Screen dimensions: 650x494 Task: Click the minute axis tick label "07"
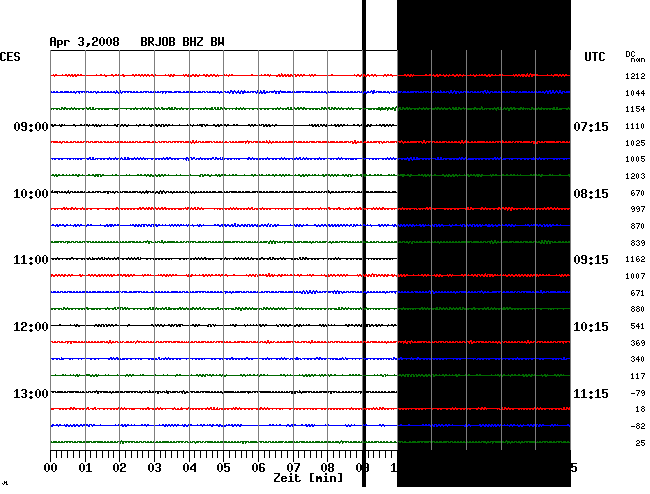point(293,468)
